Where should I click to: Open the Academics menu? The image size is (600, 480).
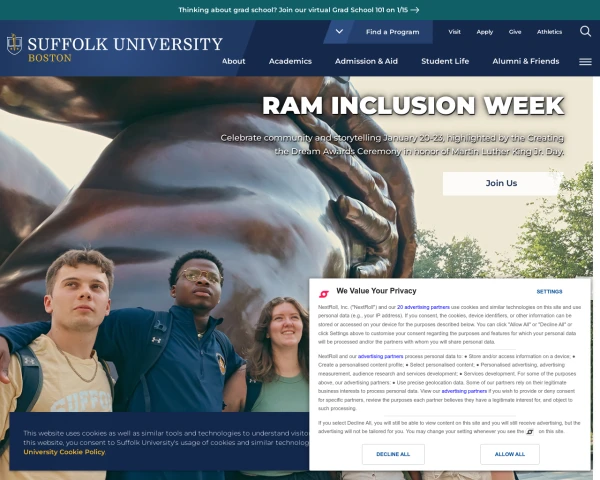pyautogui.click(x=290, y=61)
